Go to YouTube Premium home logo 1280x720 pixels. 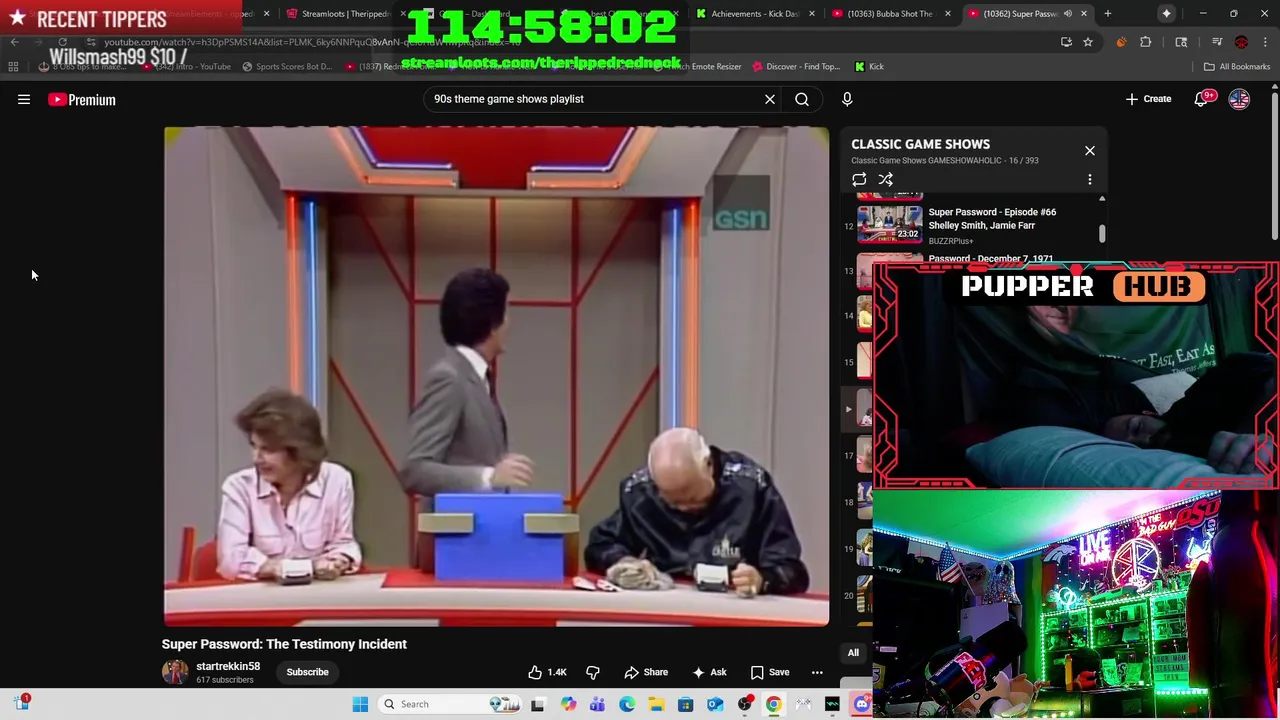[82, 99]
